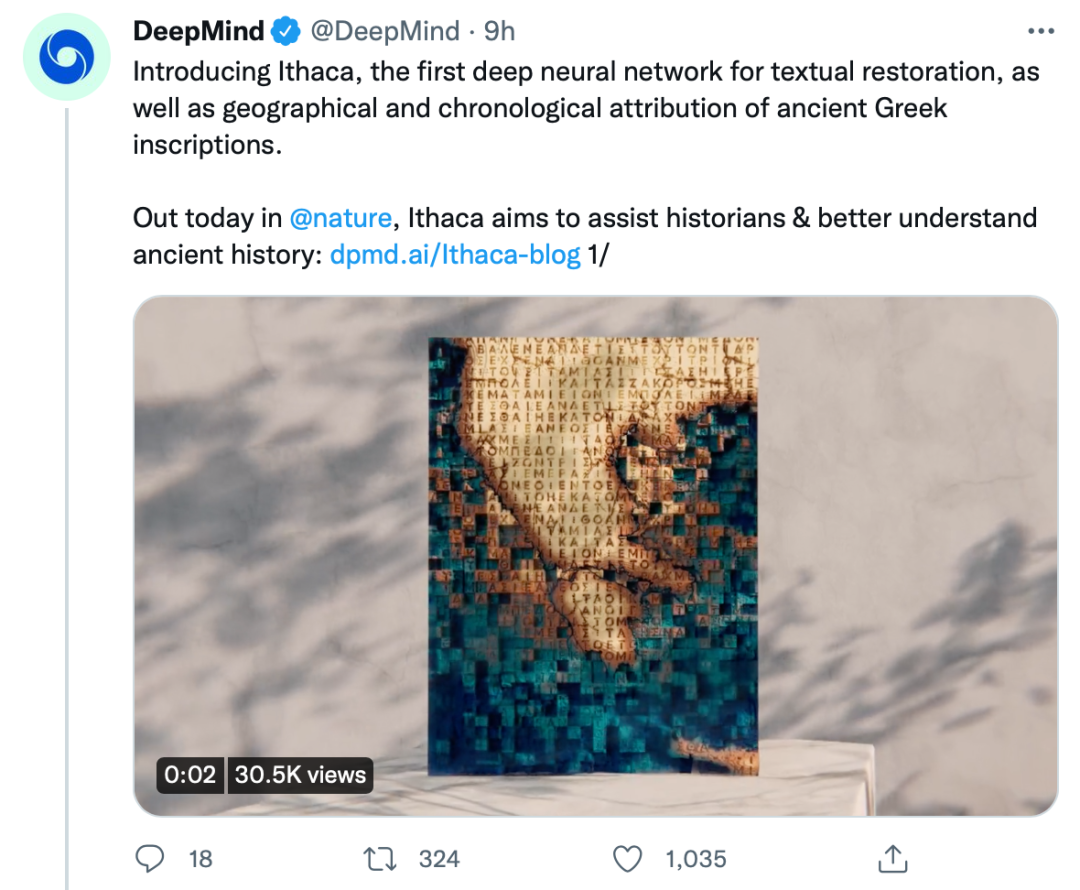Viewport: 1080px width, 890px height.
Task: Click the 324 retweets count
Action: [x=439, y=858]
